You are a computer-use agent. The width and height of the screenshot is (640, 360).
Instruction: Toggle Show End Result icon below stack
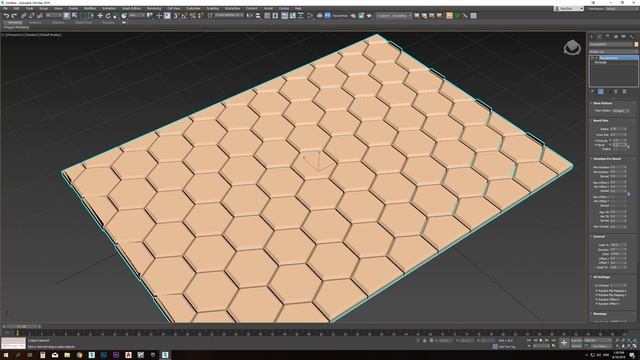(x=601, y=91)
